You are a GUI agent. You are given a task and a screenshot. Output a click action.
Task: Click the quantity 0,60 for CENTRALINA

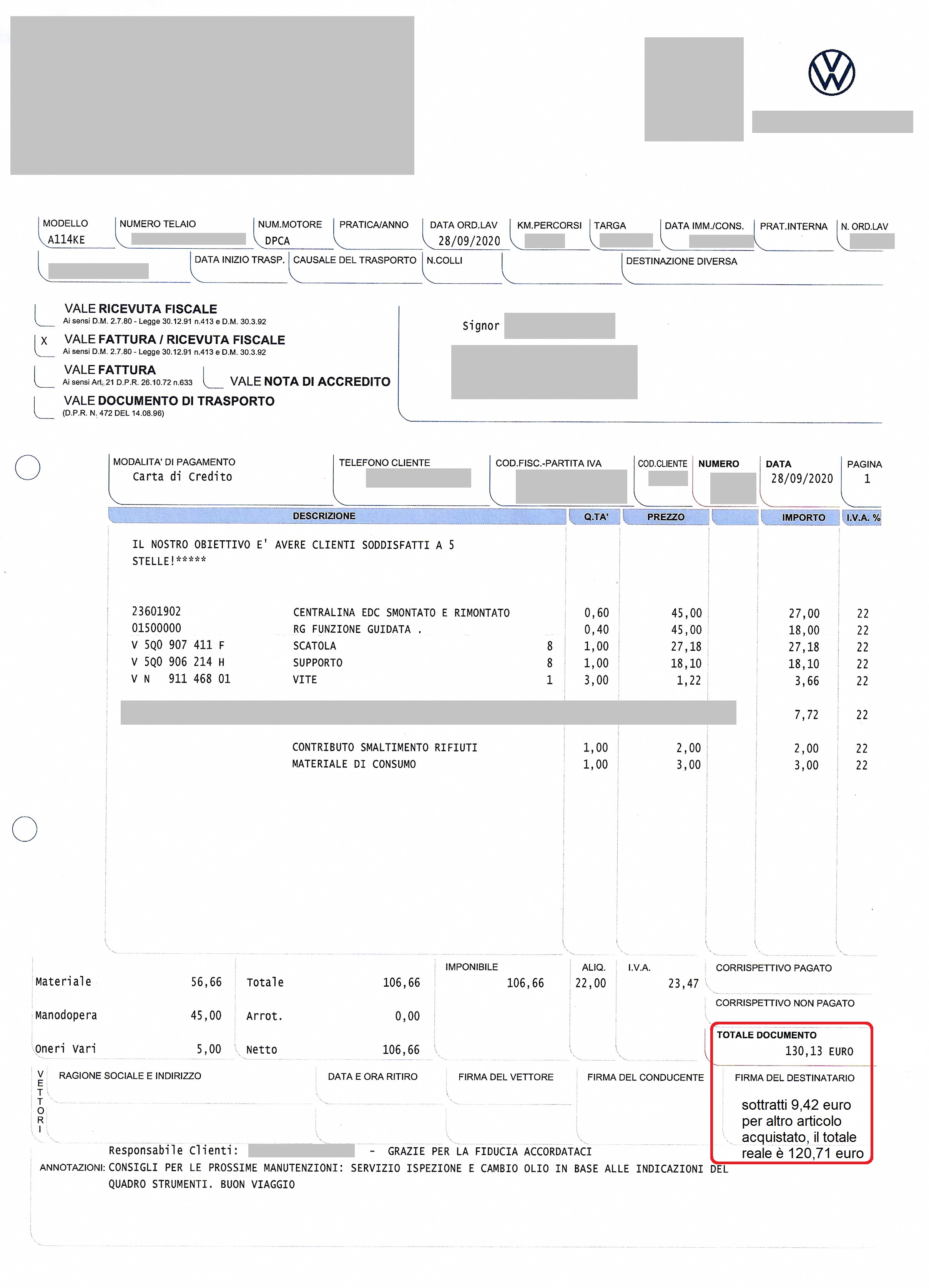pos(596,613)
